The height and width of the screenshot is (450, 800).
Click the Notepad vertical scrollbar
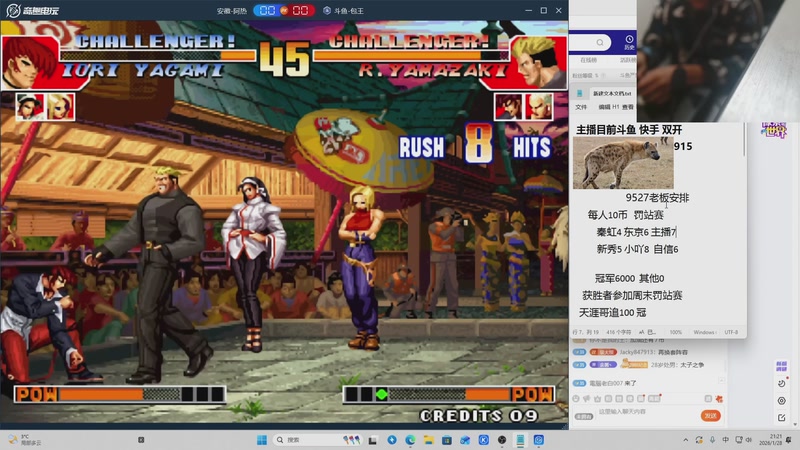(744, 140)
